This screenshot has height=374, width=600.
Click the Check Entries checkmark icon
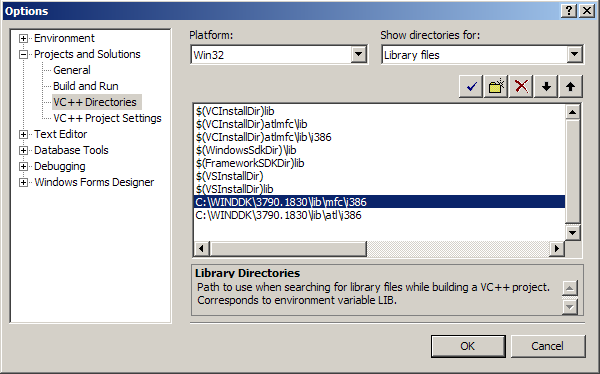coord(471,87)
